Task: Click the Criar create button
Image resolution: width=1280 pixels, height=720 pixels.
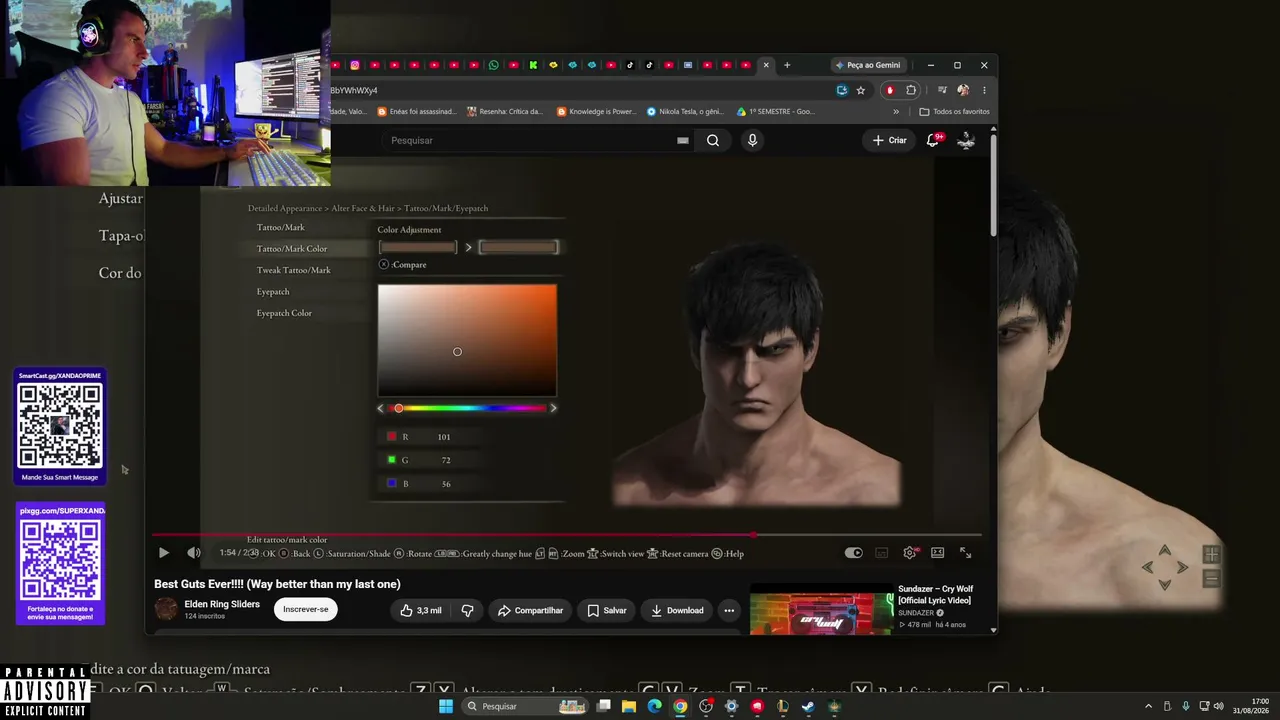Action: tap(889, 140)
